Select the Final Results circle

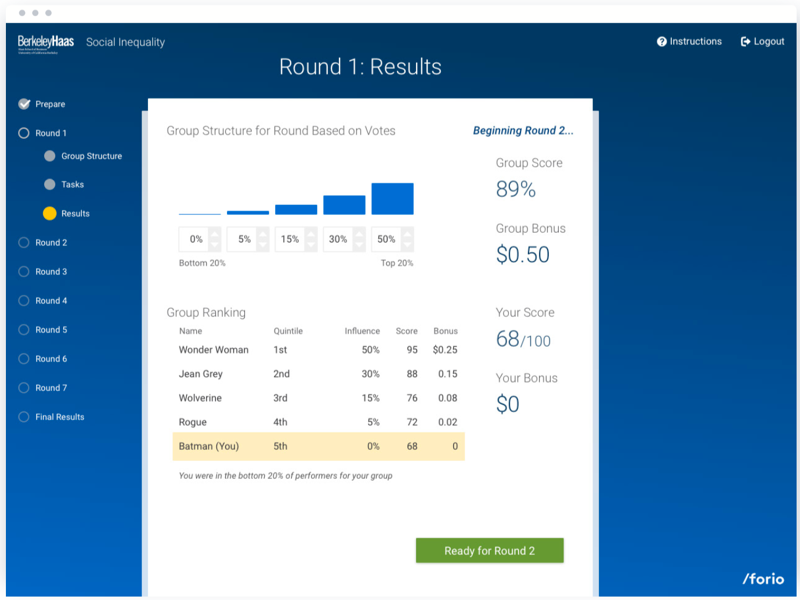[24, 417]
